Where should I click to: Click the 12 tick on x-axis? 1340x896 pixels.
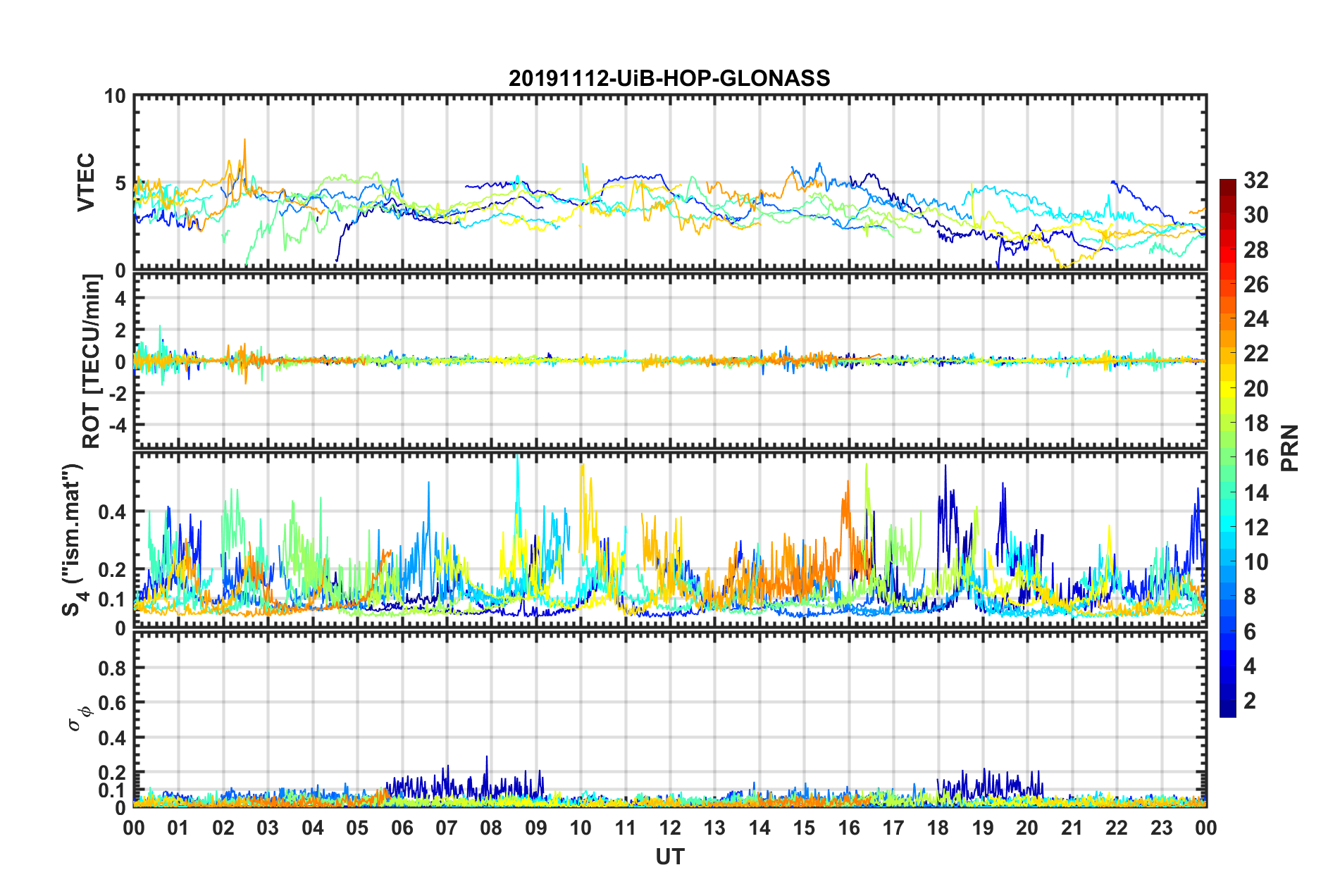670,828
